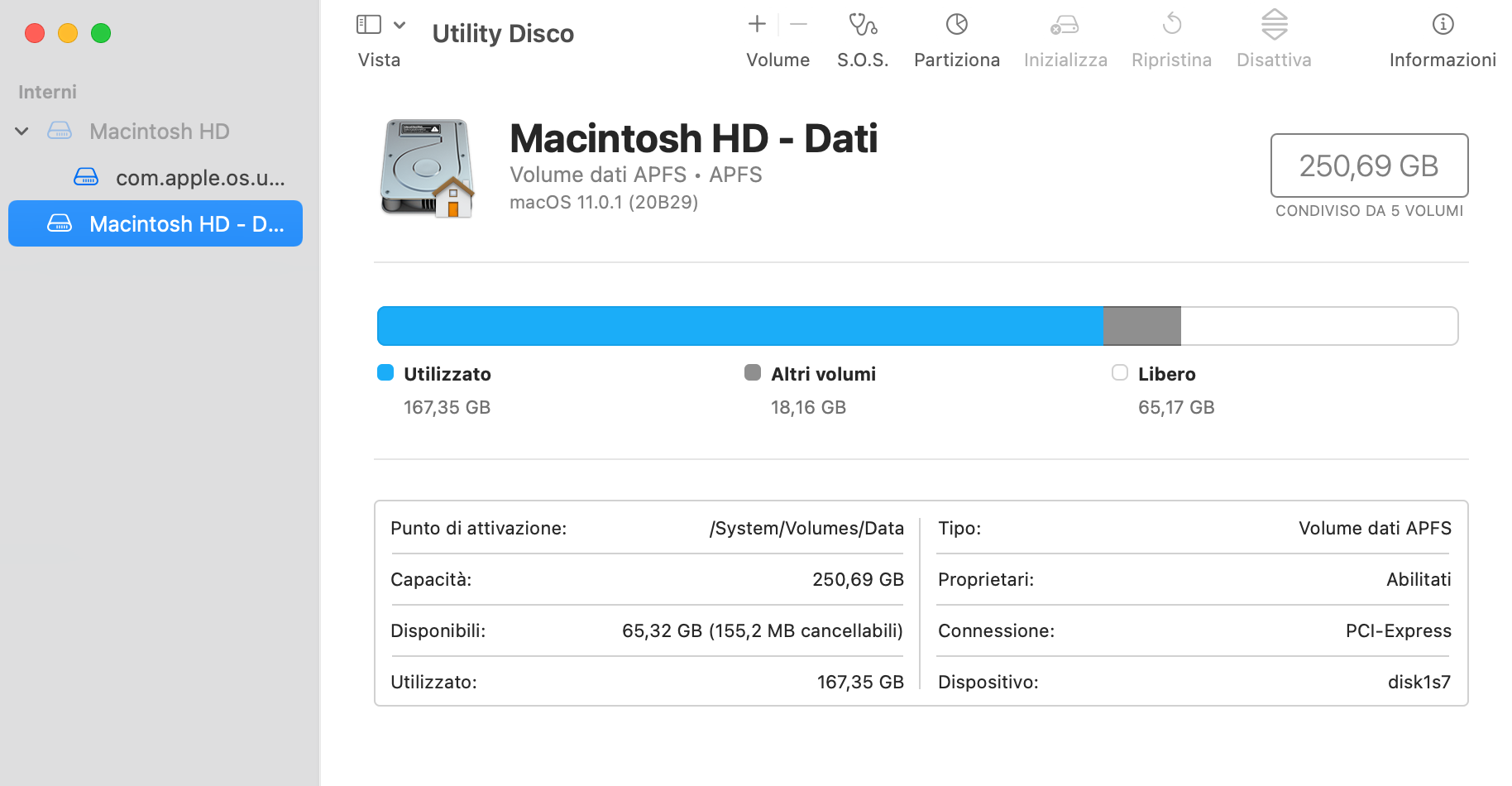The height and width of the screenshot is (786, 1512).
Task: Click the Disattiva unmount icon
Action: point(1275,24)
